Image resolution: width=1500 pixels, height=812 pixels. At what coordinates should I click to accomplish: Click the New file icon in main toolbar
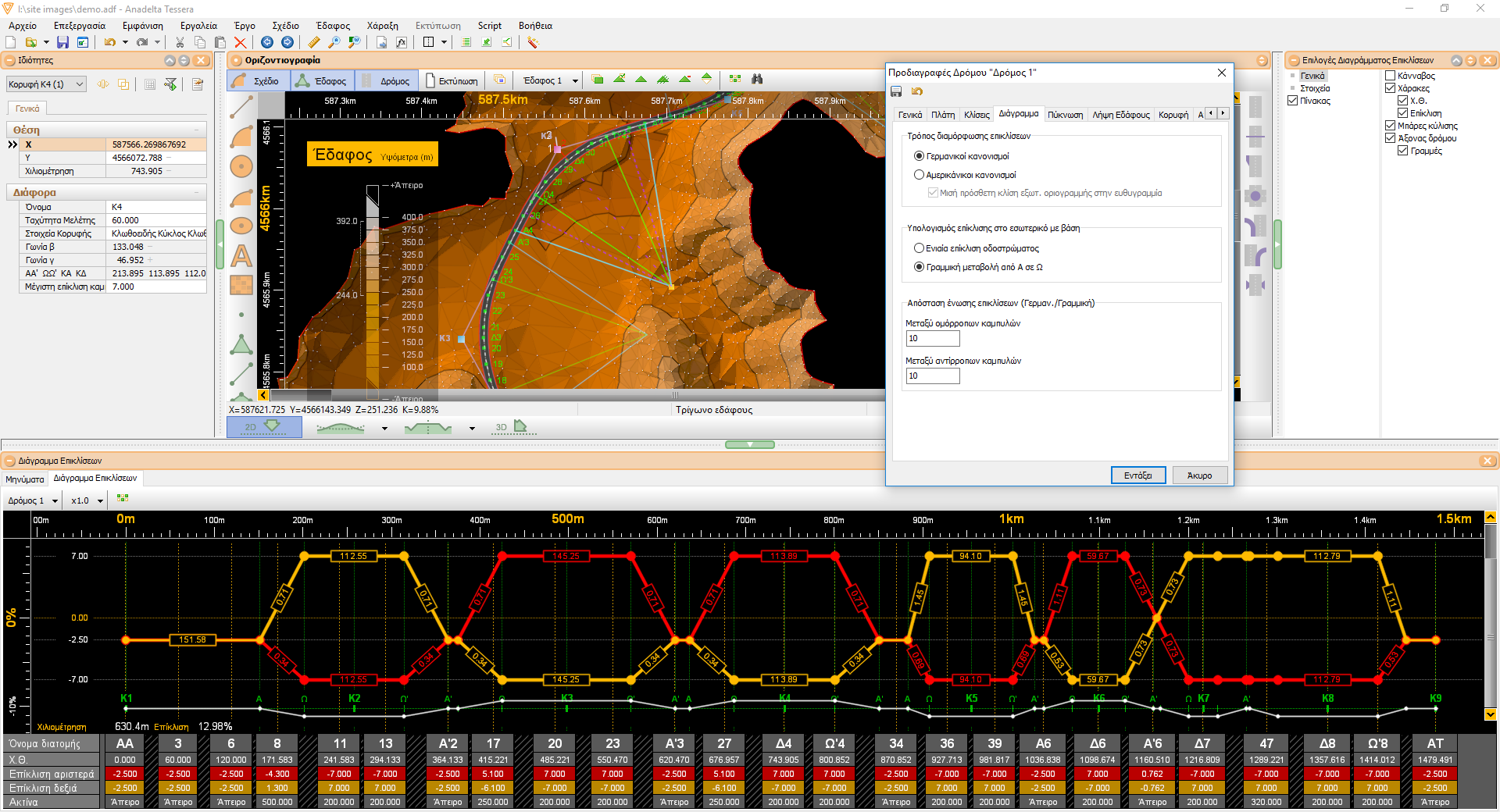(11, 42)
